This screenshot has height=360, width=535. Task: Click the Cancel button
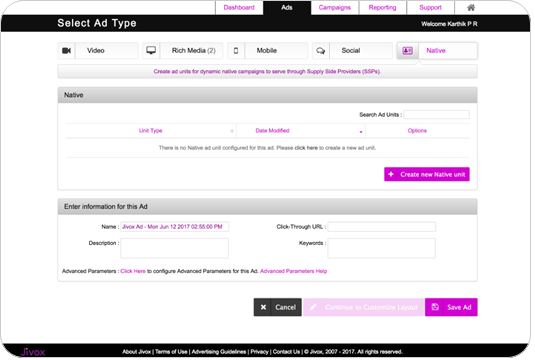tap(277, 307)
